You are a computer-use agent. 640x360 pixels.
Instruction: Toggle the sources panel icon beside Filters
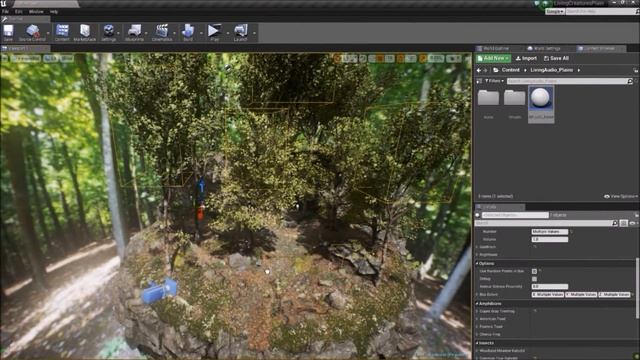(x=479, y=81)
